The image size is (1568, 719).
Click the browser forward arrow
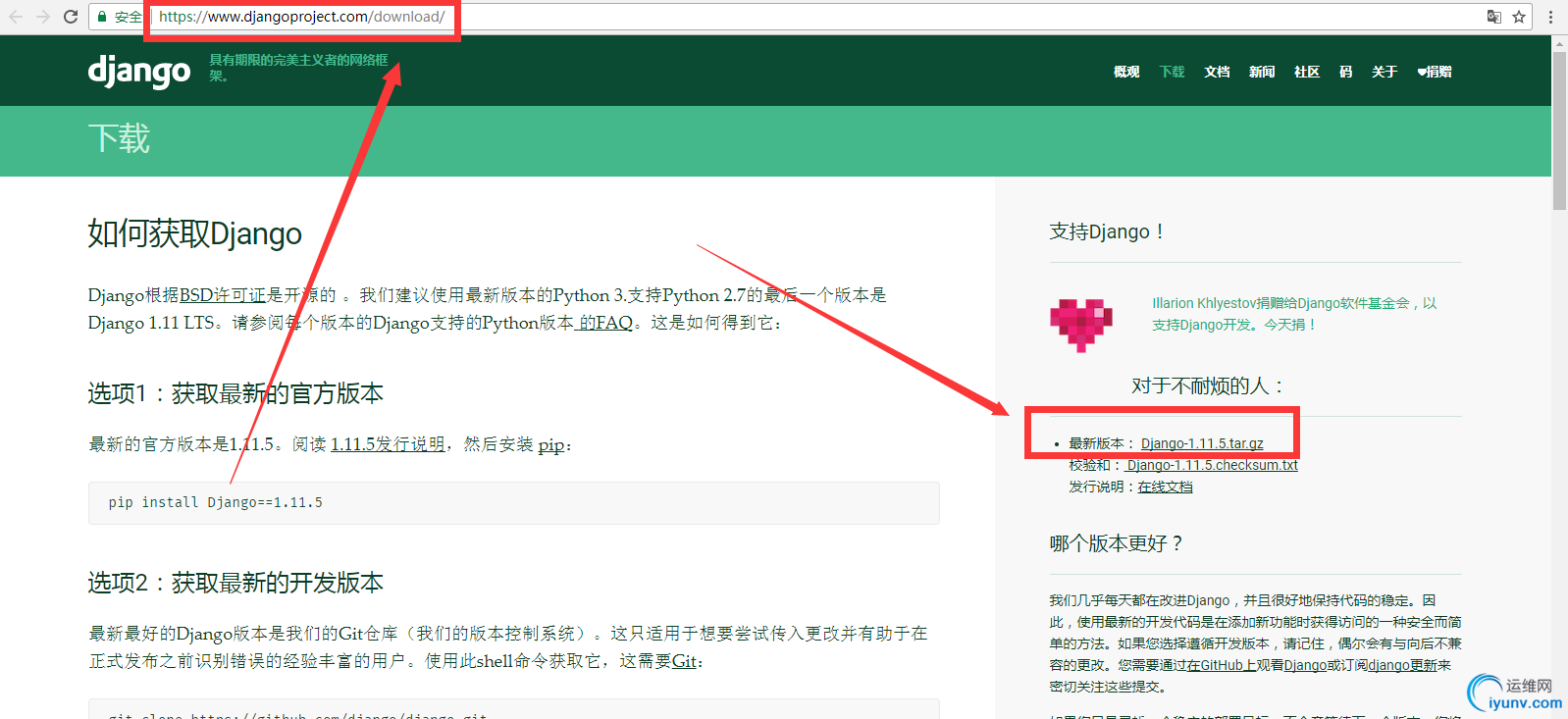pyautogui.click(x=42, y=17)
